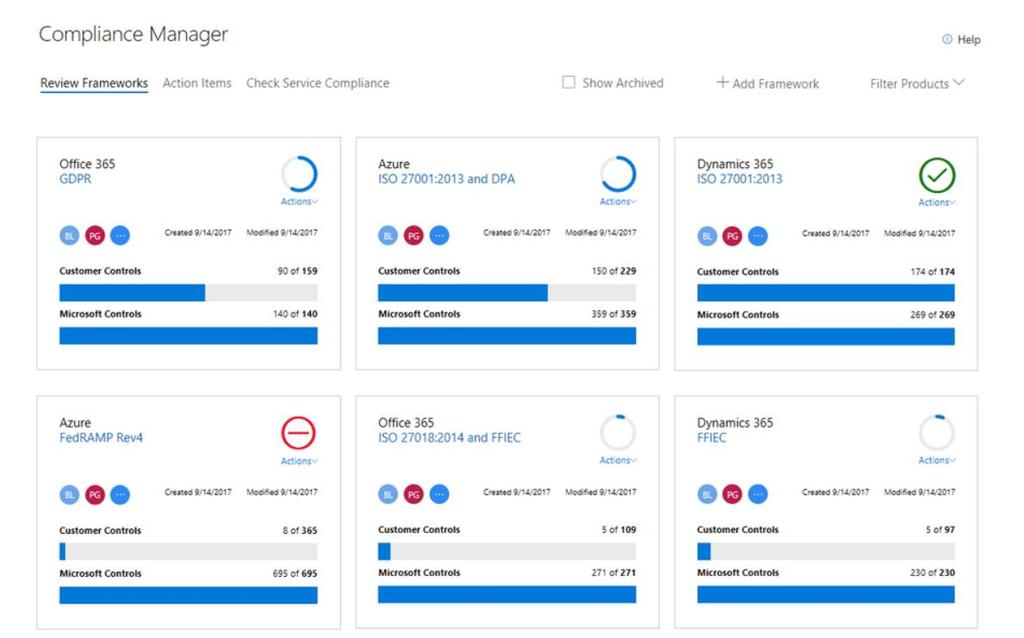The image size is (1024, 638).
Task: Click the Compliance Manager page title
Action: (x=133, y=35)
